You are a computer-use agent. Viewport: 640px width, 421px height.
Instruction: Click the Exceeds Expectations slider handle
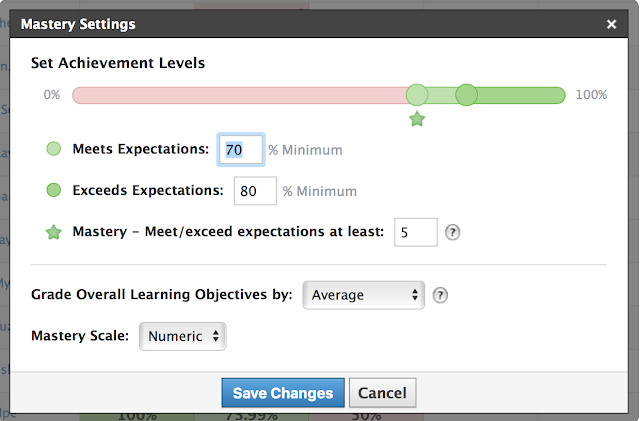coord(466,95)
